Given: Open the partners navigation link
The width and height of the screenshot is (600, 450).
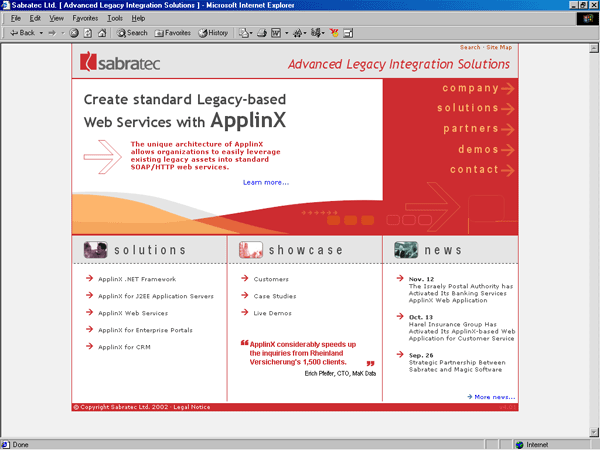Looking at the screenshot, I should pyautogui.click(x=479, y=129).
